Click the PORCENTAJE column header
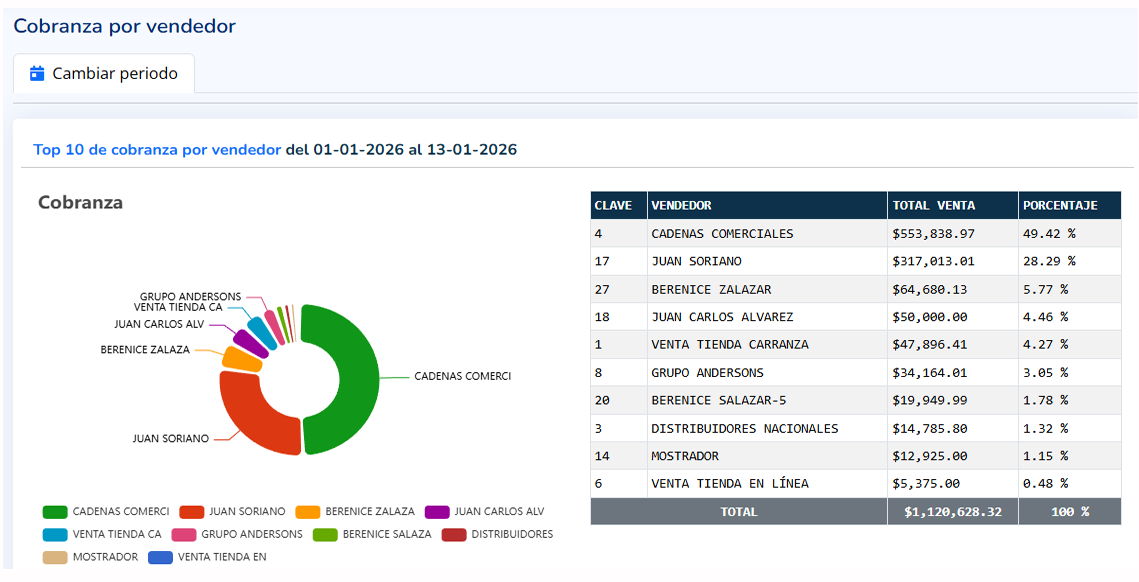1139x582 pixels. pyautogui.click(x=1062, y=205)
